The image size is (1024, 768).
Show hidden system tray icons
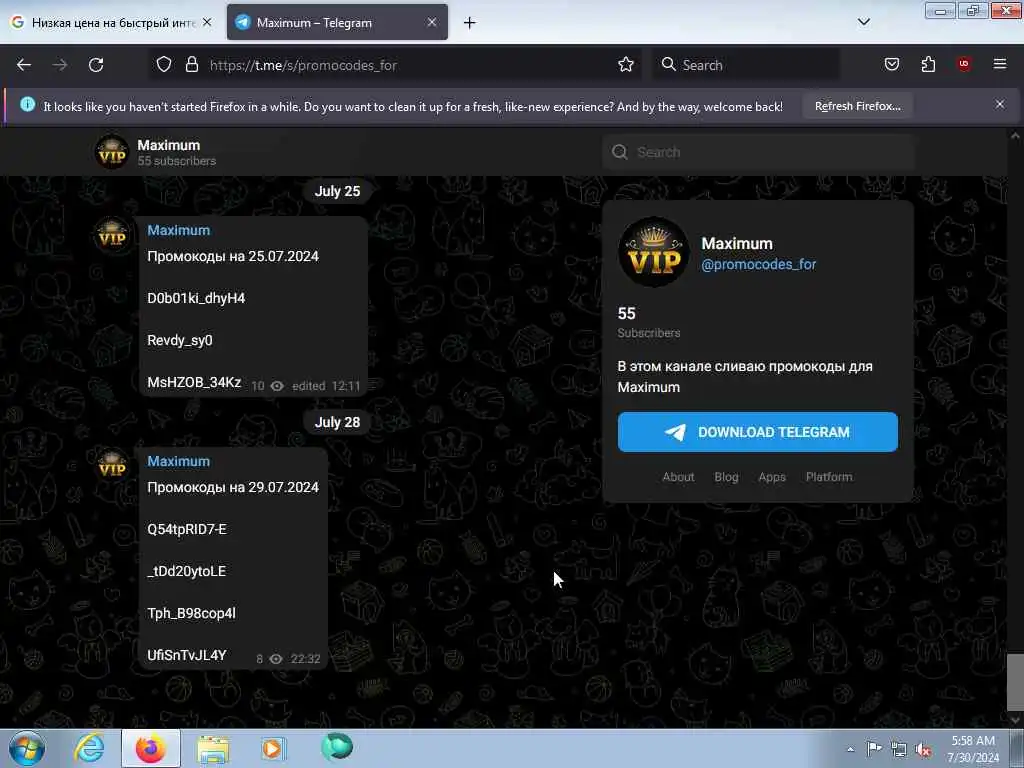pos(850,749)
